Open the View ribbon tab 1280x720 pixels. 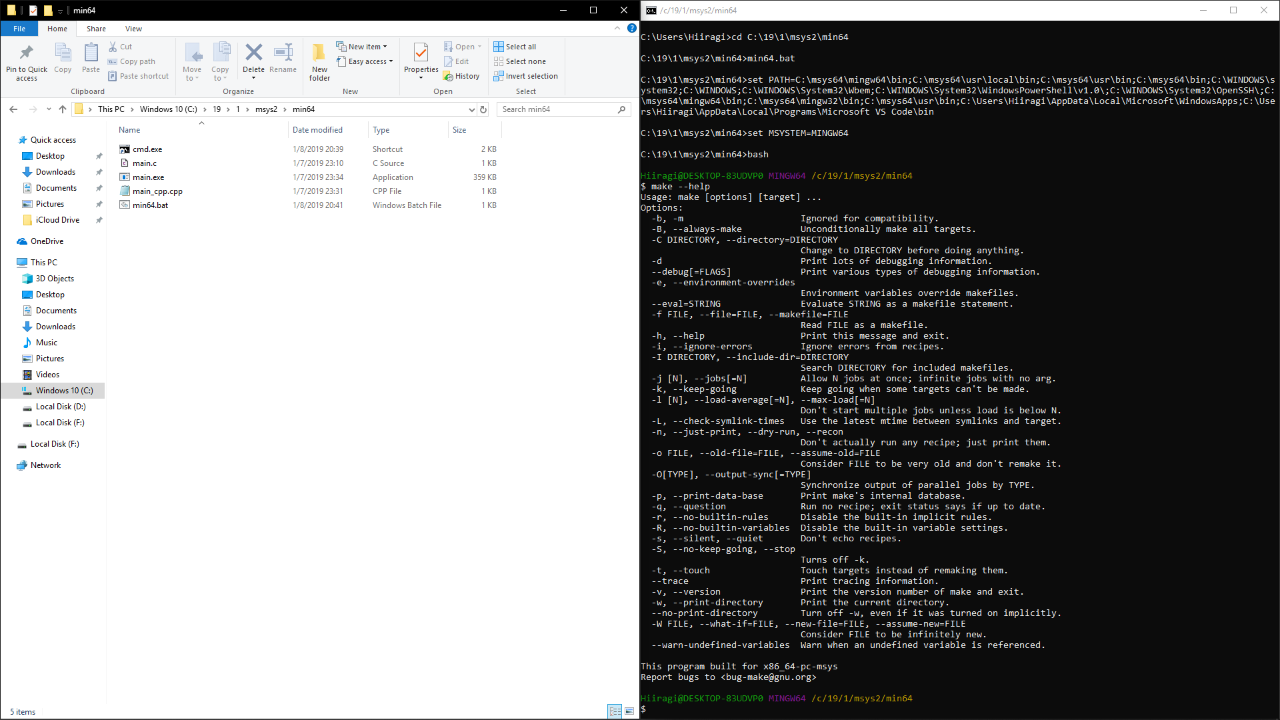tap(133, 29)
